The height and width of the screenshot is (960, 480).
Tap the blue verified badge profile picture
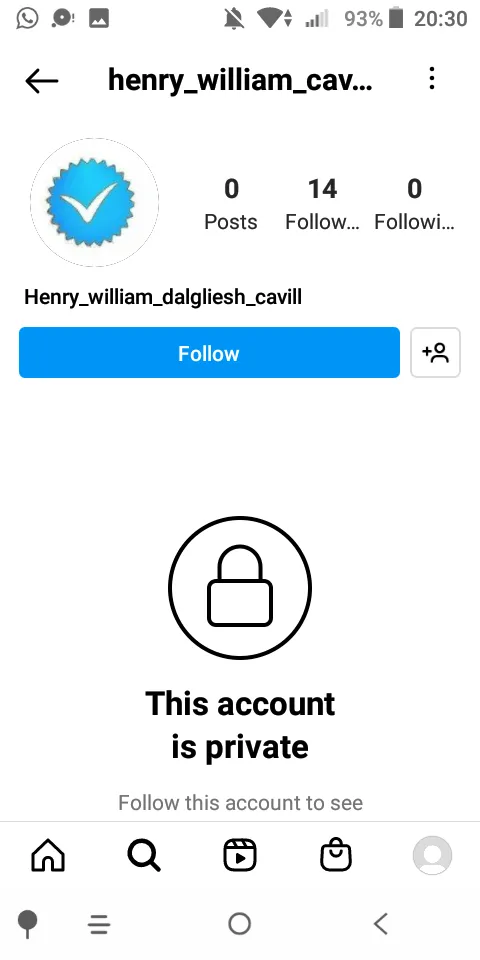pyautogui.click(x=94, y=203)
